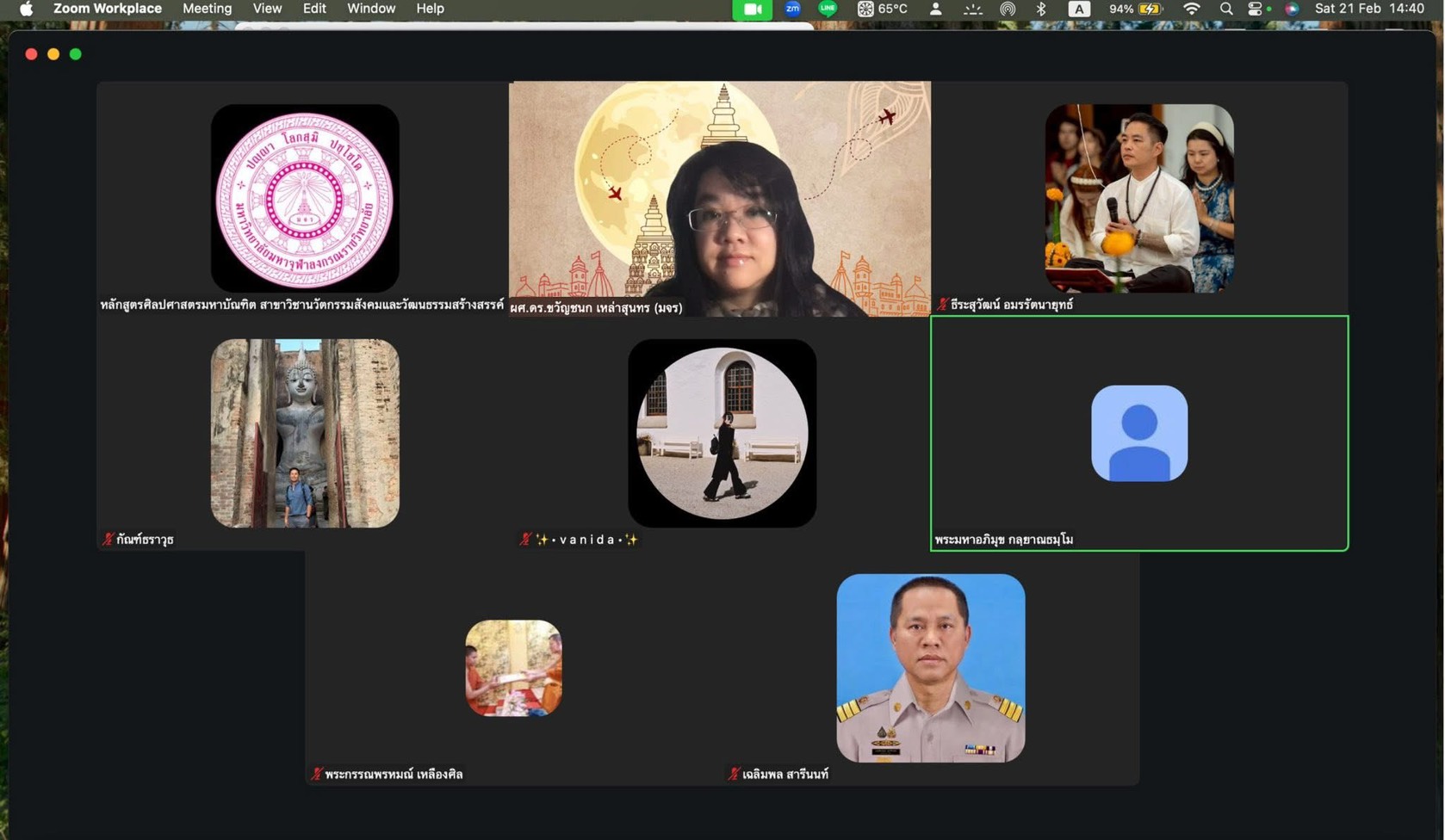Open the Wi-Fi status menu

(1192, 9)
